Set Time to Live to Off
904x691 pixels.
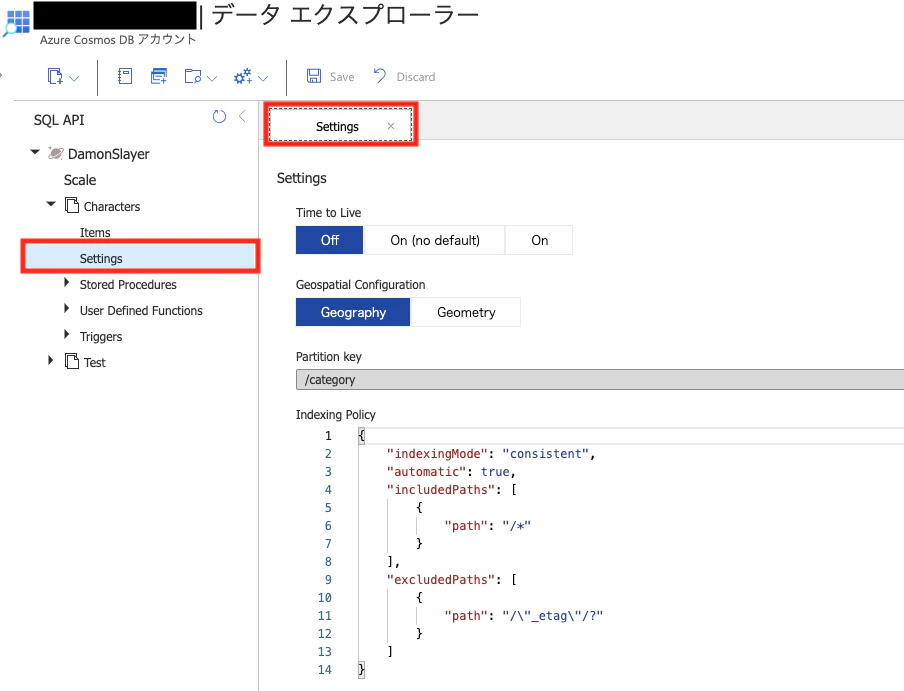tap(330, 240)
